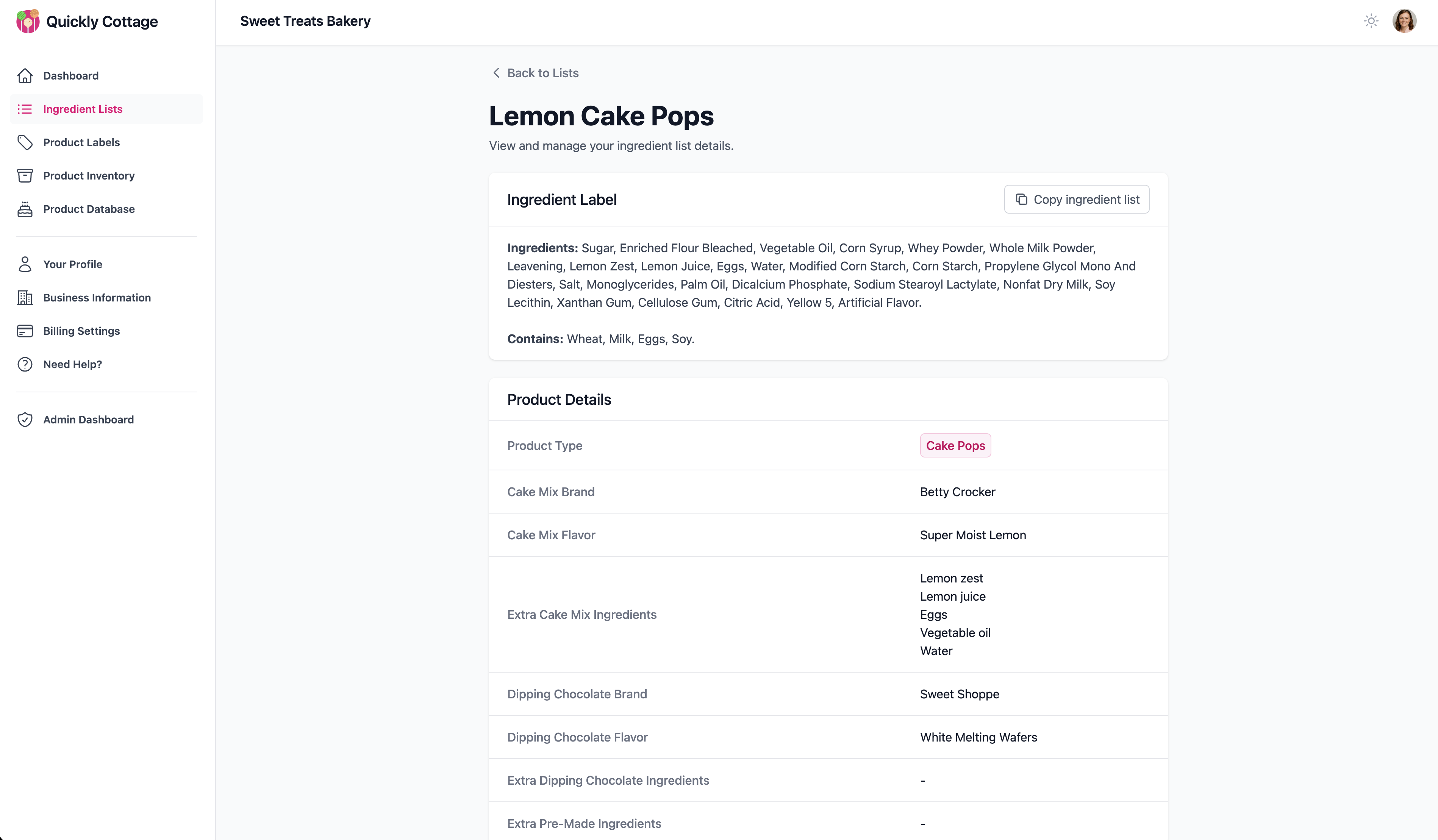Open Admin Dashboard from the sidebar
Viewport: 1438px width, 840px height.
88,420
